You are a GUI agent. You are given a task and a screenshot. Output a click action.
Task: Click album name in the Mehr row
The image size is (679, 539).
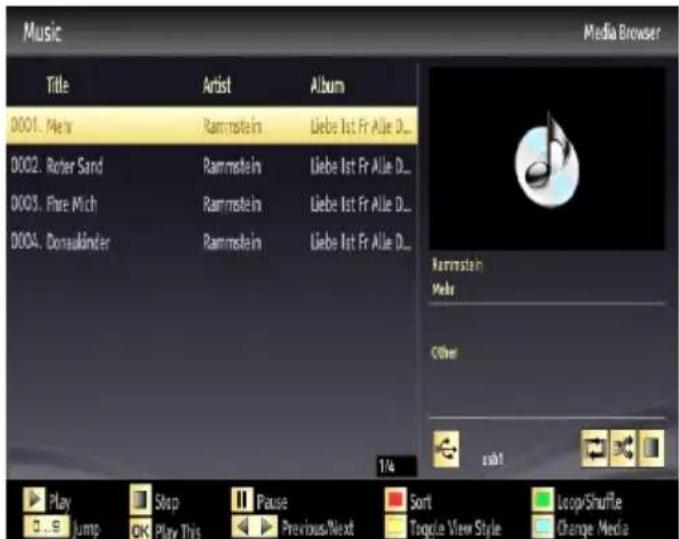pos(361,126)
